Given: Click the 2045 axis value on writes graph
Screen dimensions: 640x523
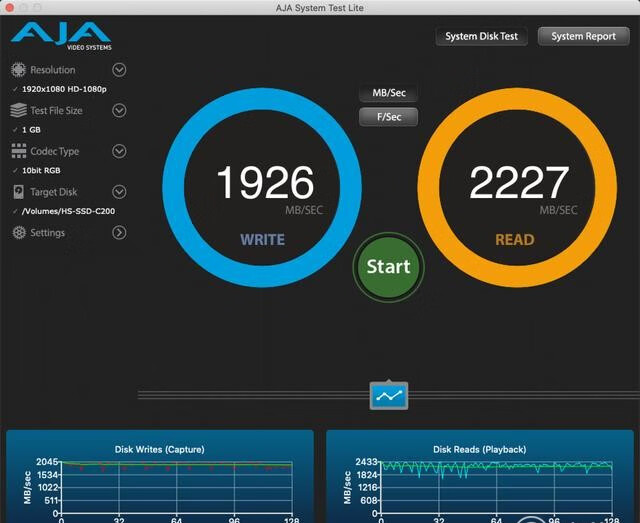Looking at the screenshot, I should click(x=47, y=462).
